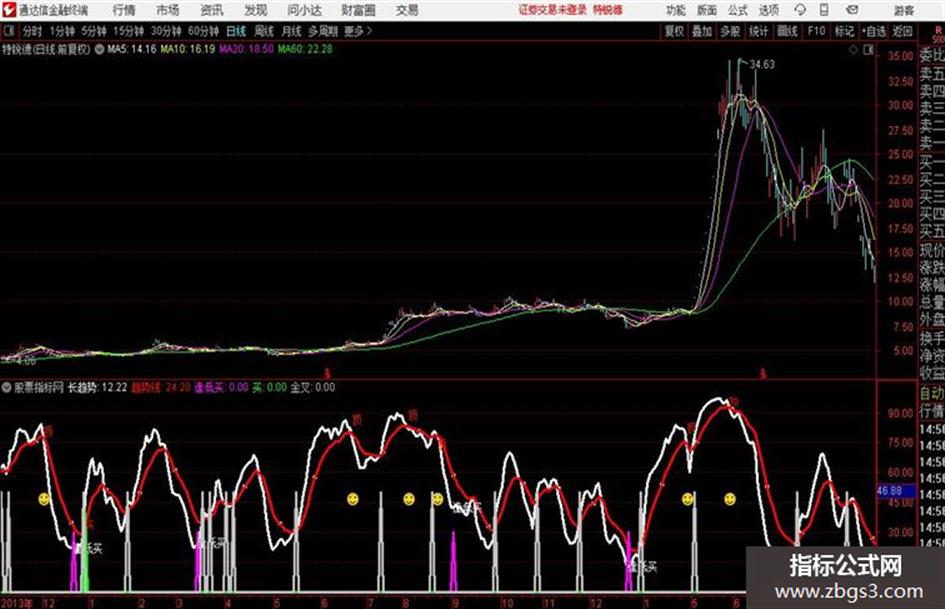Click the 统计 statistics toolbar button

758,31
